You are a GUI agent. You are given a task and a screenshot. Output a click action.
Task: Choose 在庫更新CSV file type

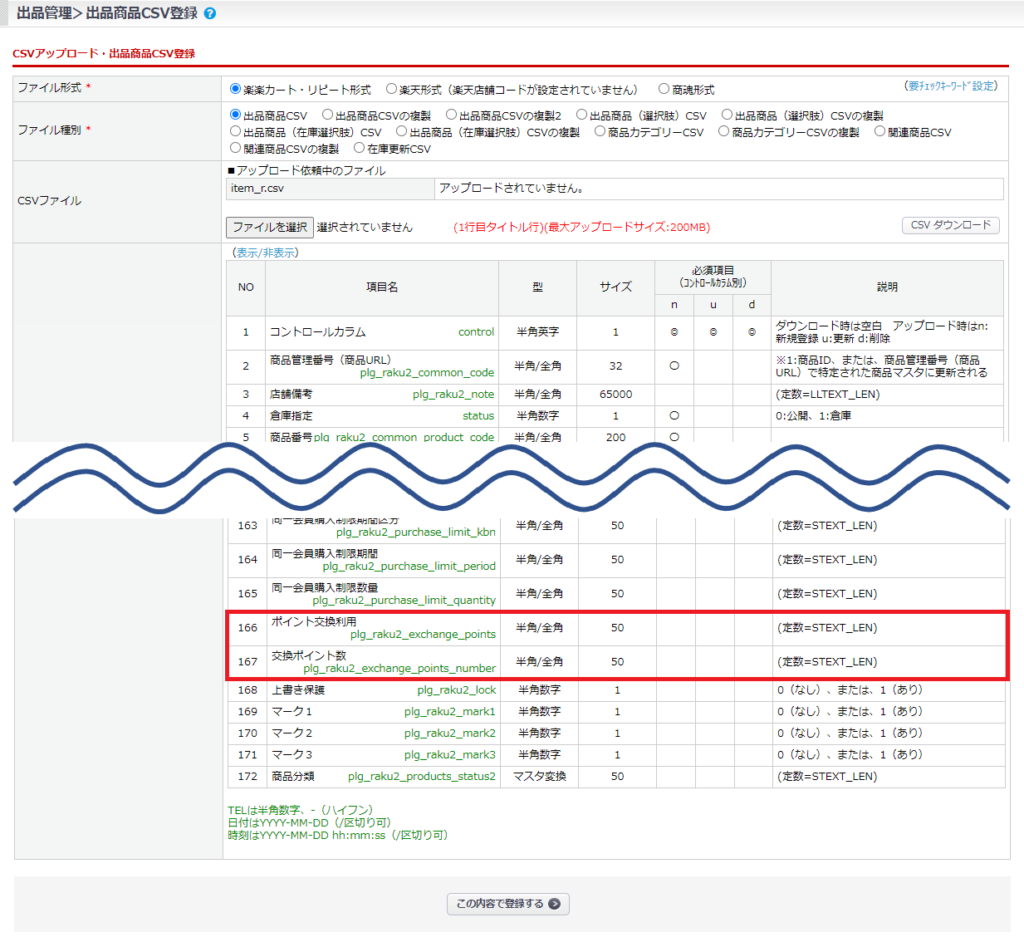click(x=360, y=148)
